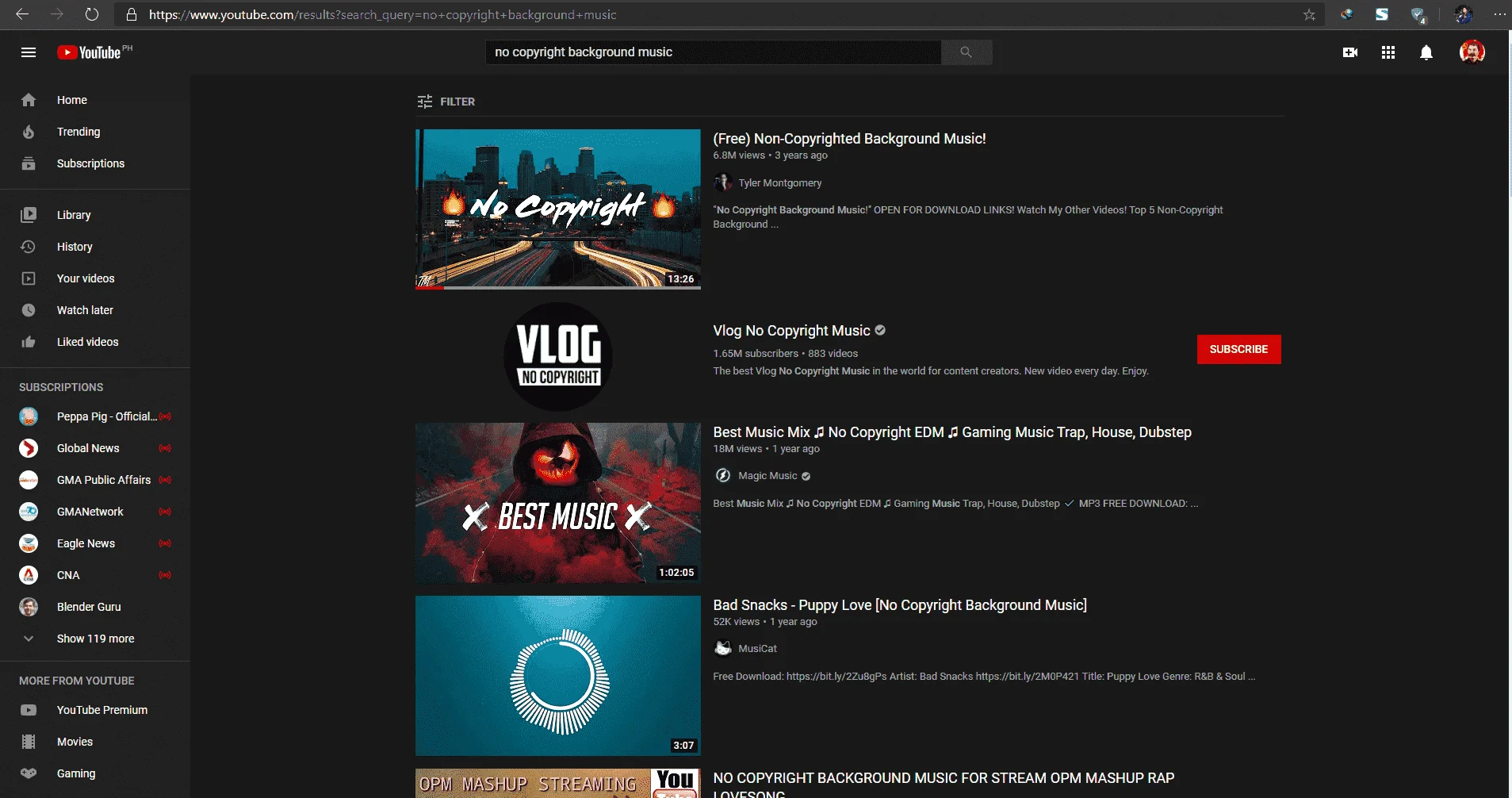Go back with browser back arrow
The width and height of the screenshot is (1512, 798).
pos(22,14)
